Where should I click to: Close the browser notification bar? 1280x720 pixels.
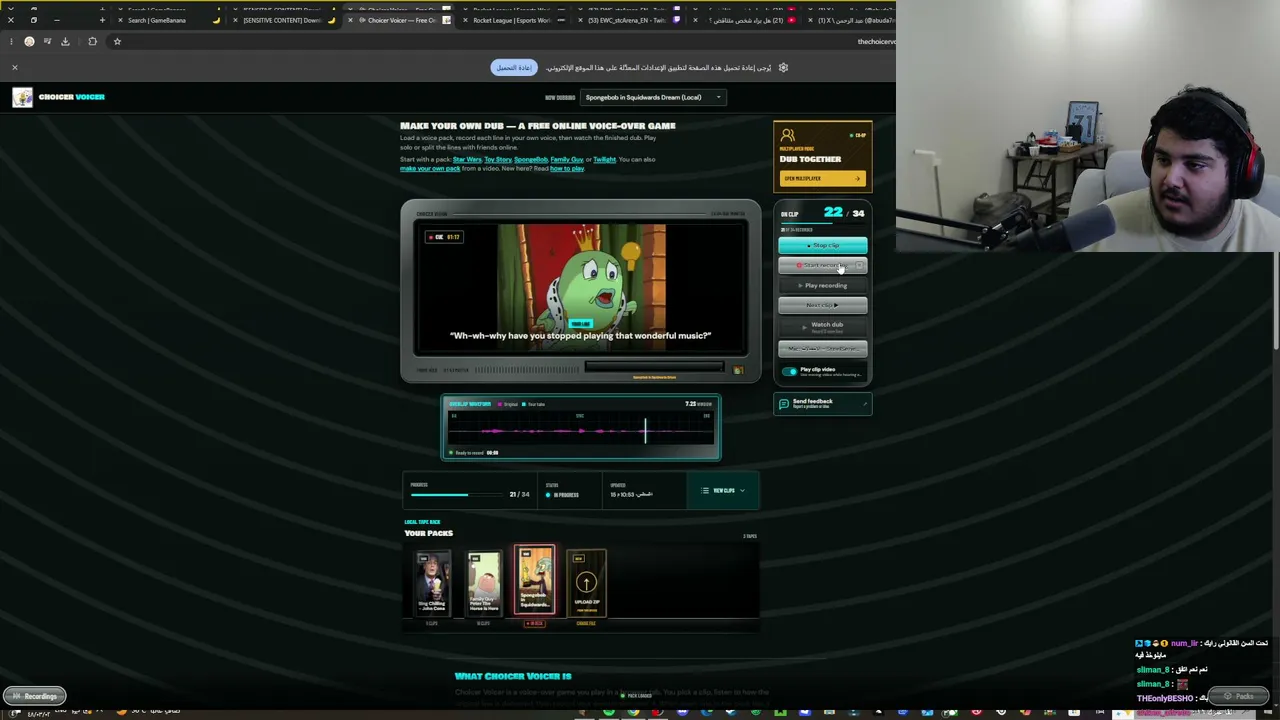(15, 67)
